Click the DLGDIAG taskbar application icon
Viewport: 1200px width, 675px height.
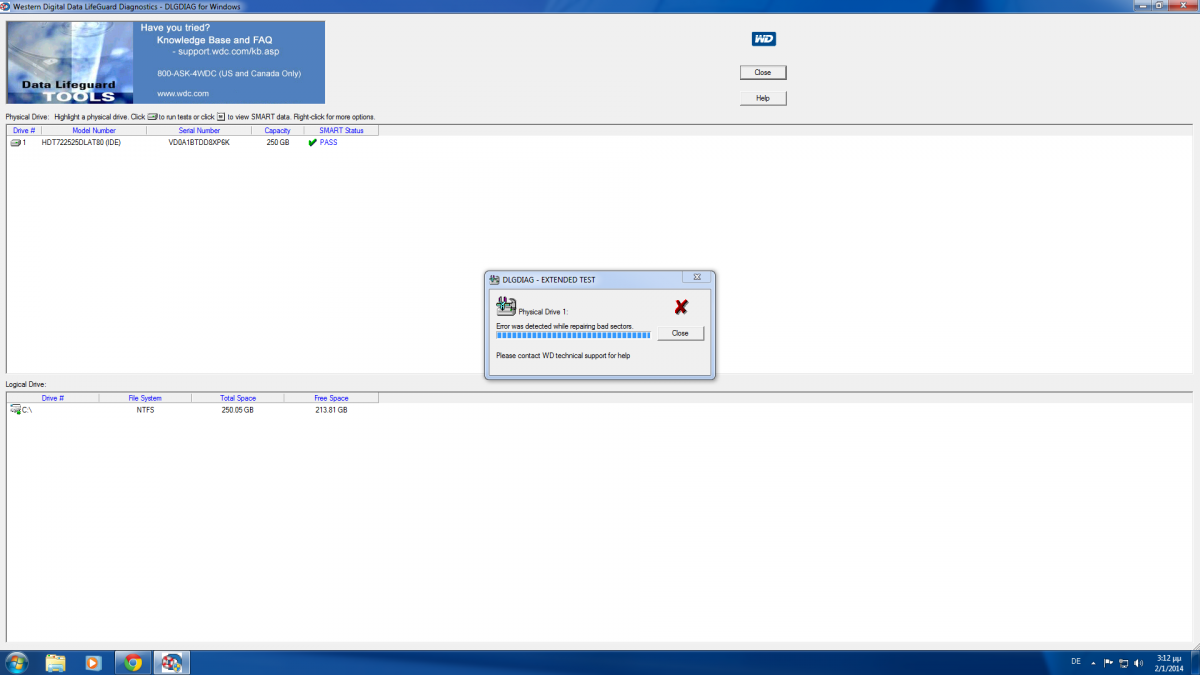[172, 662]
